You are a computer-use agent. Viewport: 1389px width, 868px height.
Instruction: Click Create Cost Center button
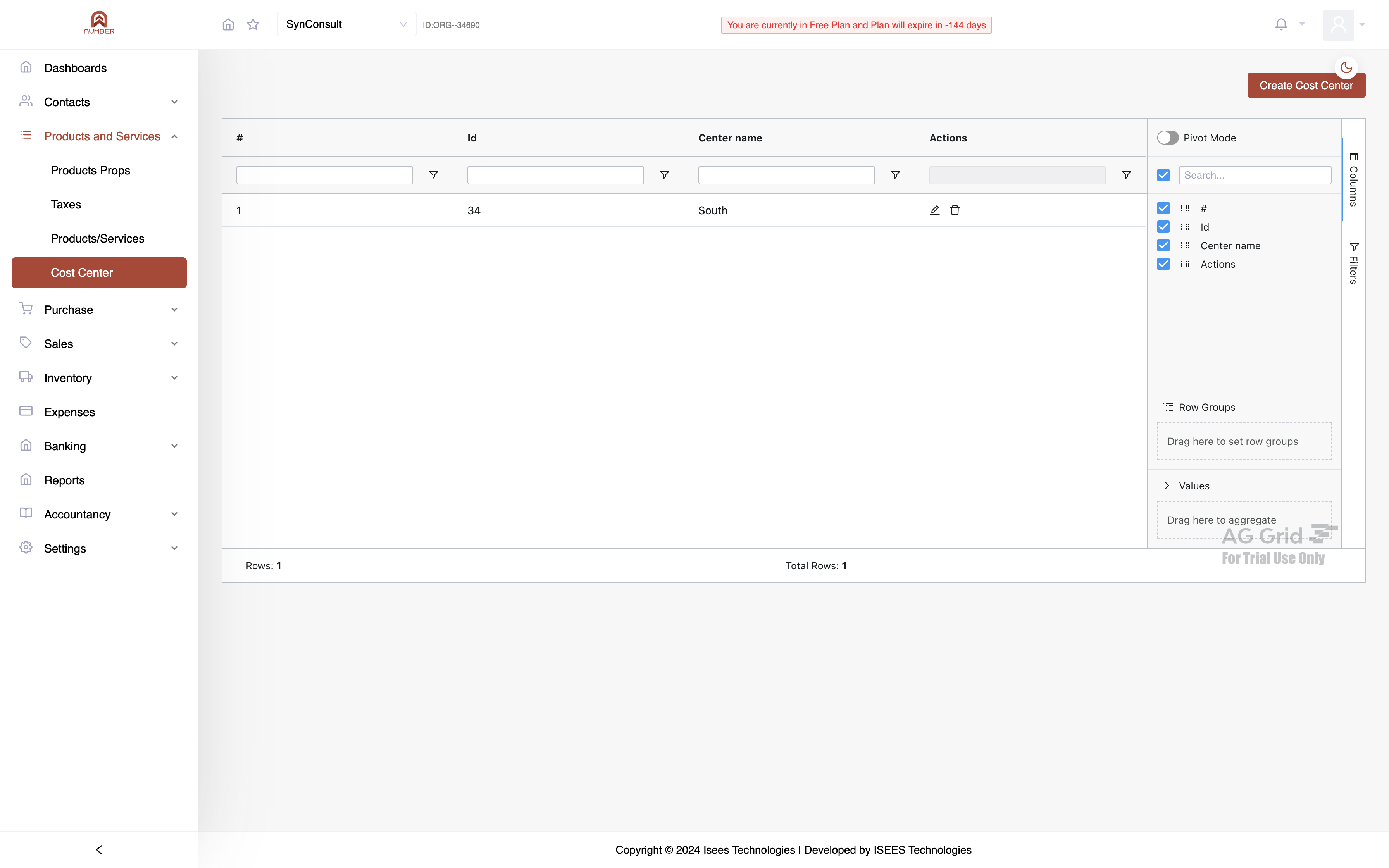pyautogui.click(x=1306, y=86)
